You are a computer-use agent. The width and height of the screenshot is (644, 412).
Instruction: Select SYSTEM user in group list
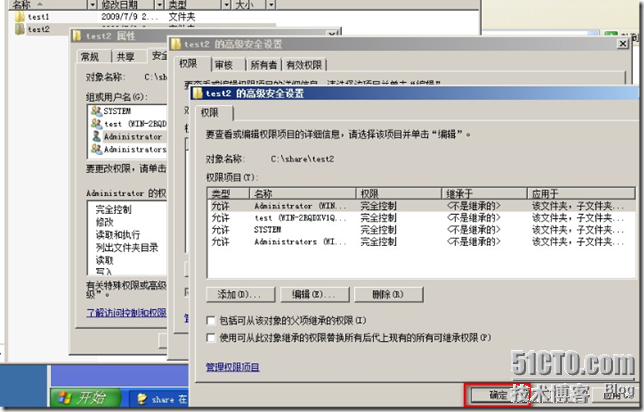point(117,110)
